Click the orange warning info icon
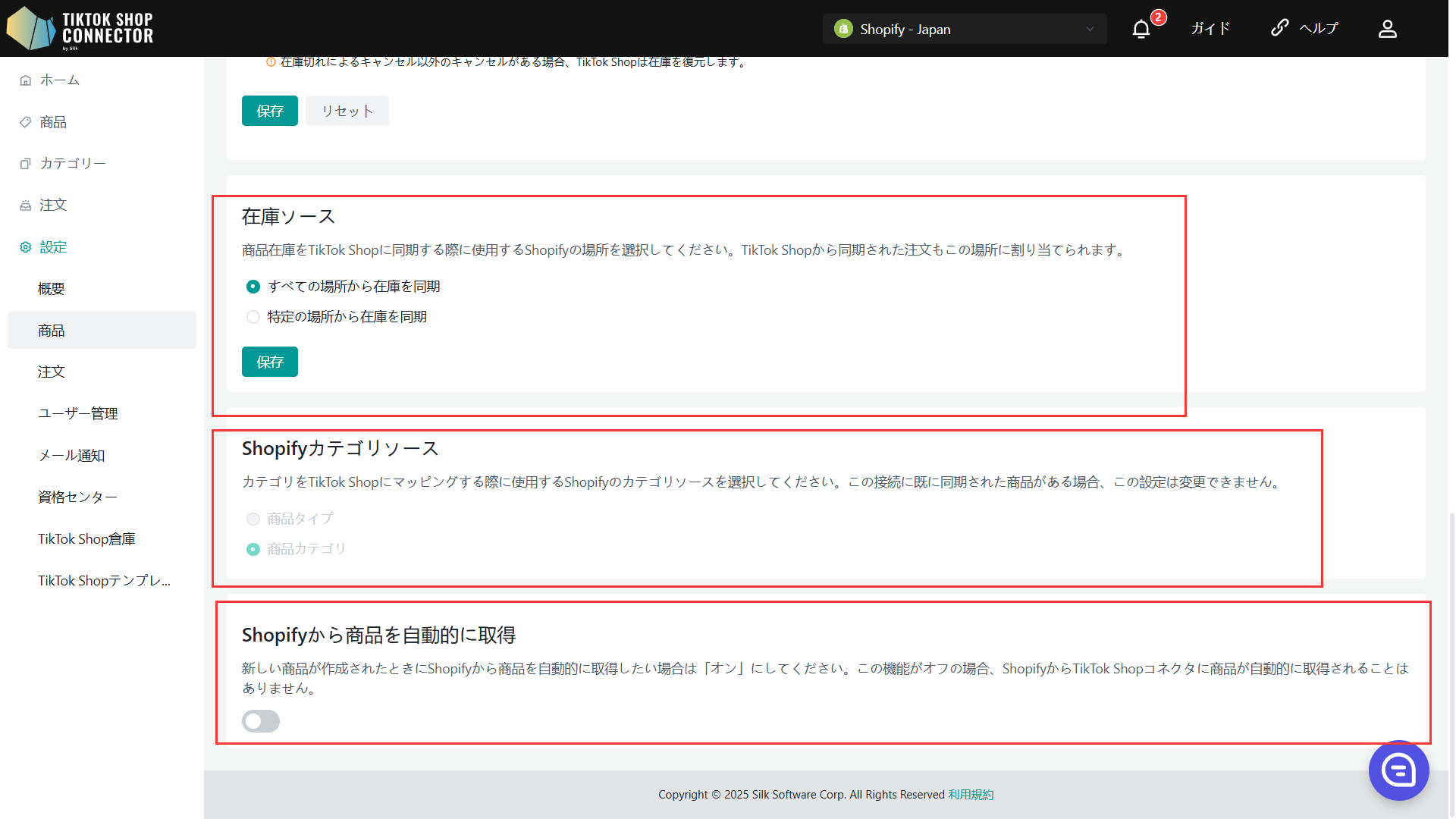The image size is (1456, 819). coord(271,62)
